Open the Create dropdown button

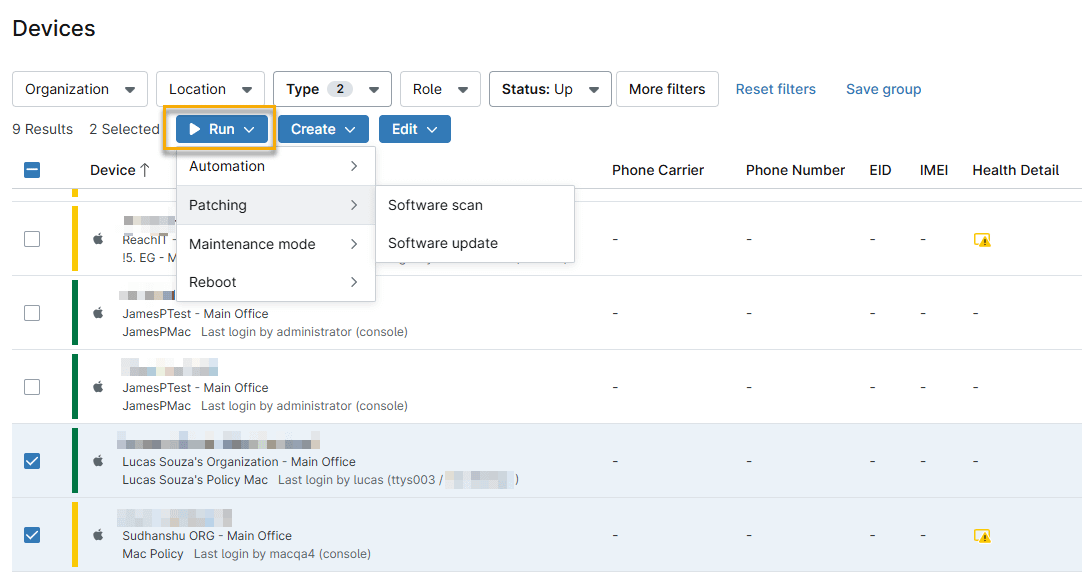[x=323, y=129]
